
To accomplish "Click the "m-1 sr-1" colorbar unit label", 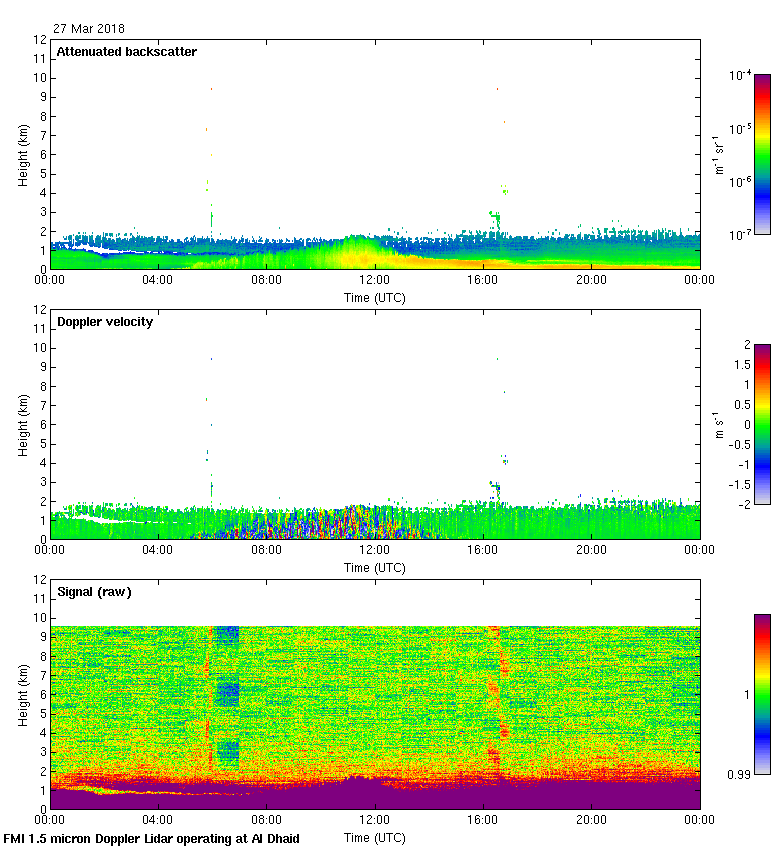I will pyautogui.click(x=718, y=154).
